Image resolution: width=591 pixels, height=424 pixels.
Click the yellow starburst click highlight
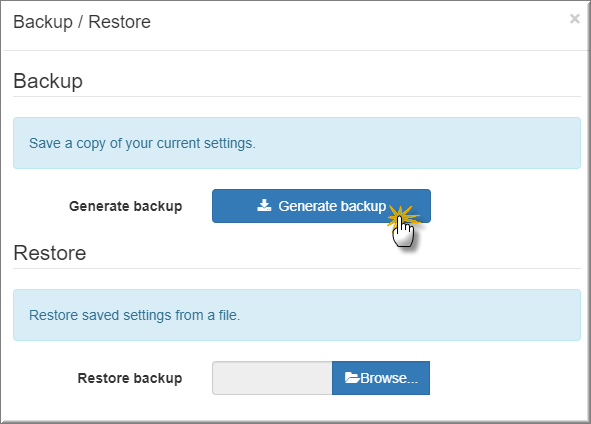402,216
